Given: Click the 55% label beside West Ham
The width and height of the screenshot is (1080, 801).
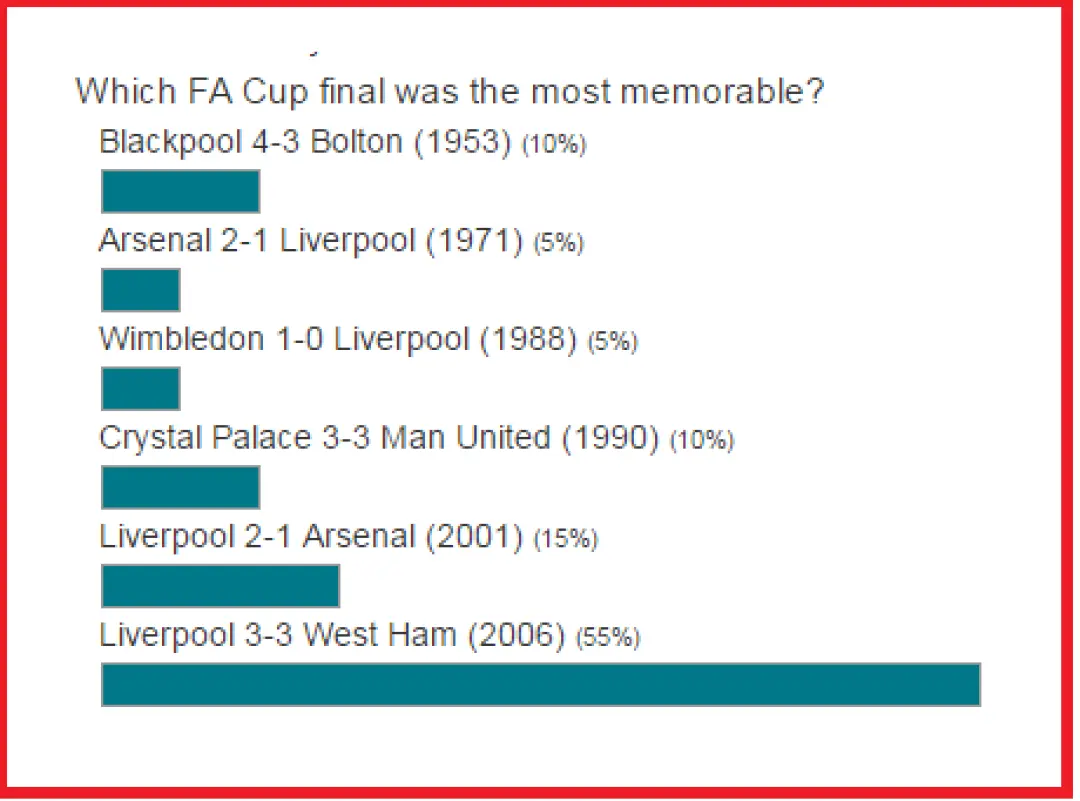Looking at the screenshot, I should point(608,637).
